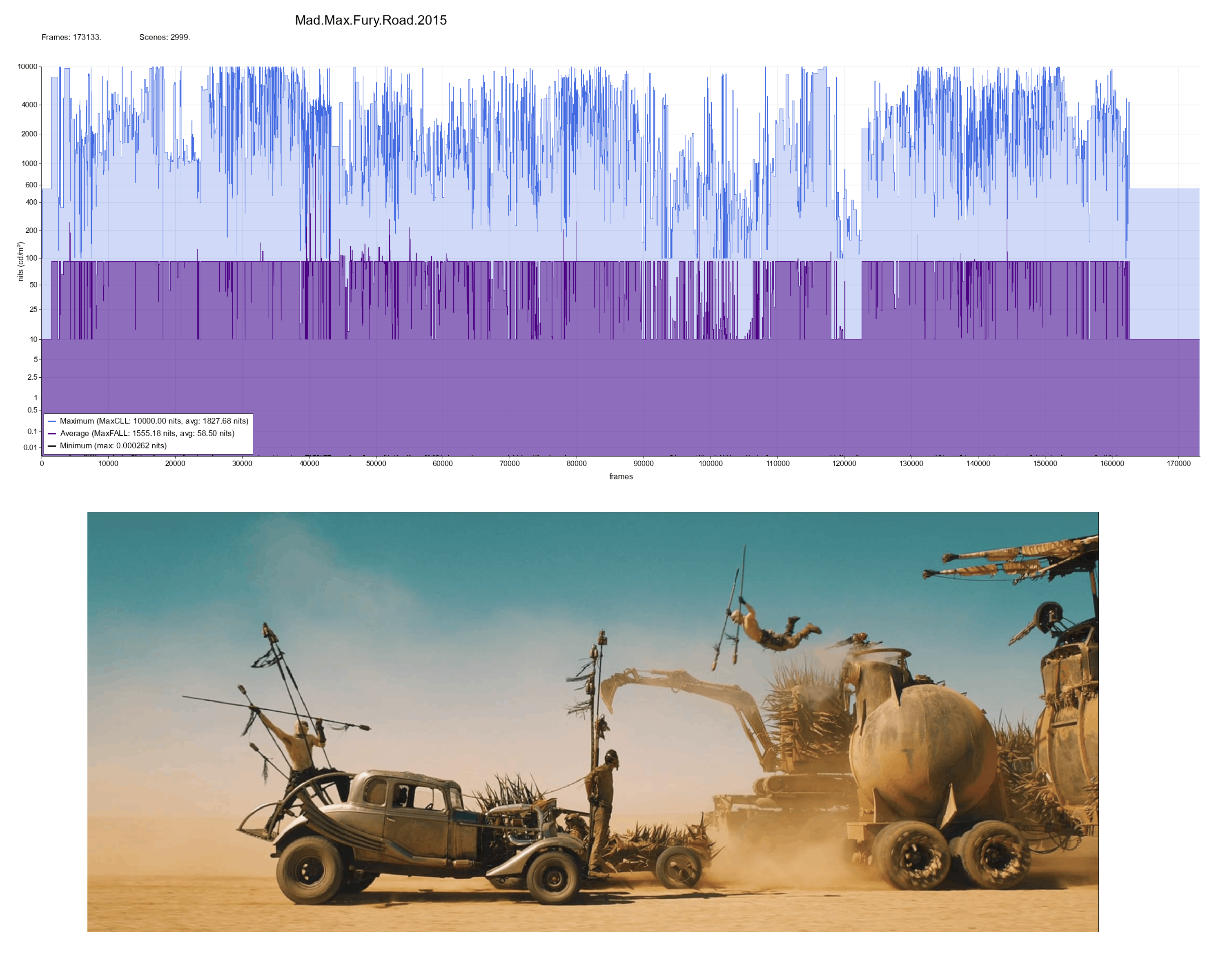
Task: Click the 25 y-axis tick label
Action: click(x=33, y=310)
